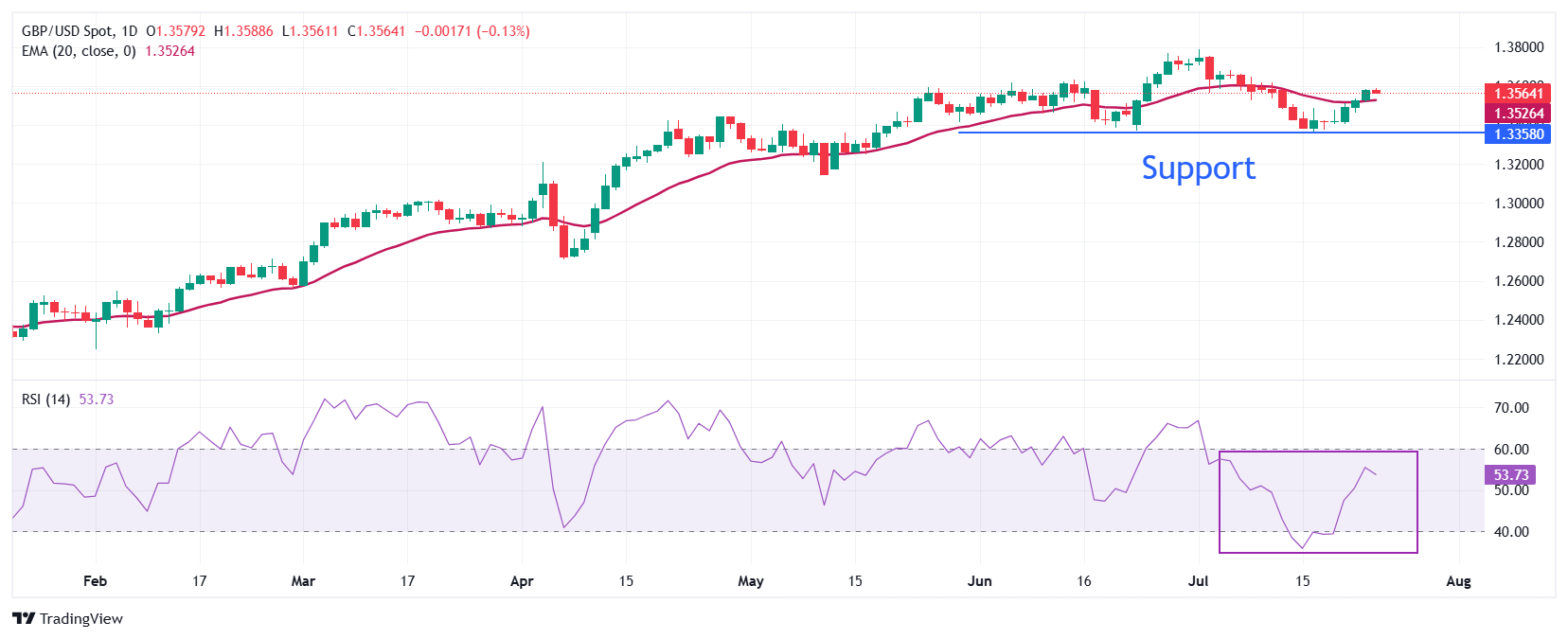Click the EMA (20, close, 0) indicator label

click(79, 51)
